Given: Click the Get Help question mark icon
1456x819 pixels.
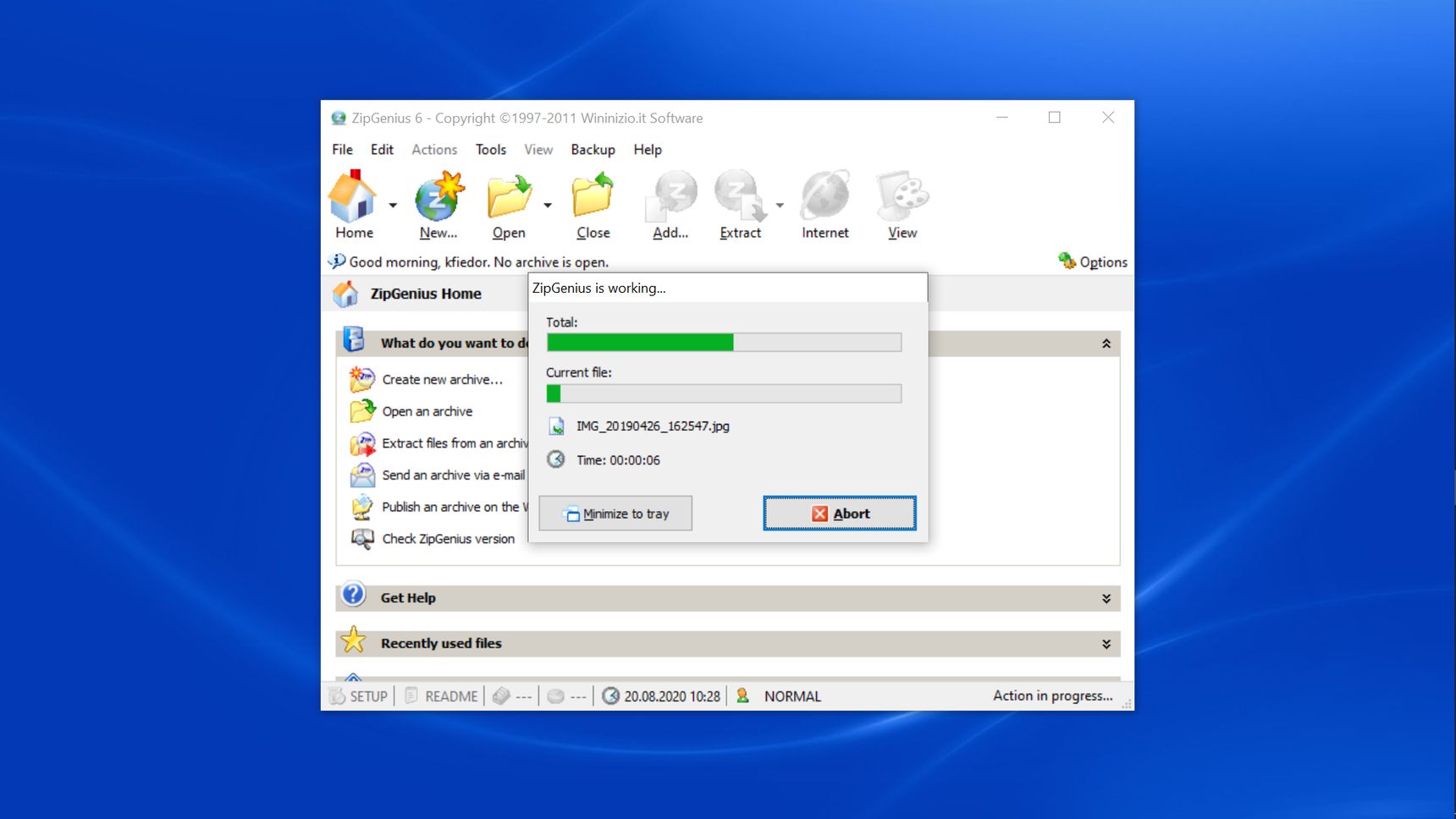Looking at the screenshot, I should pyautogui.click(x=353, y=594).
